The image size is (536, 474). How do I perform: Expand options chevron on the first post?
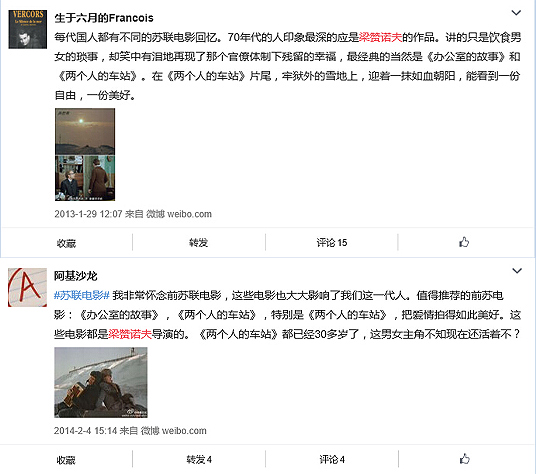(x=516, y=13)
